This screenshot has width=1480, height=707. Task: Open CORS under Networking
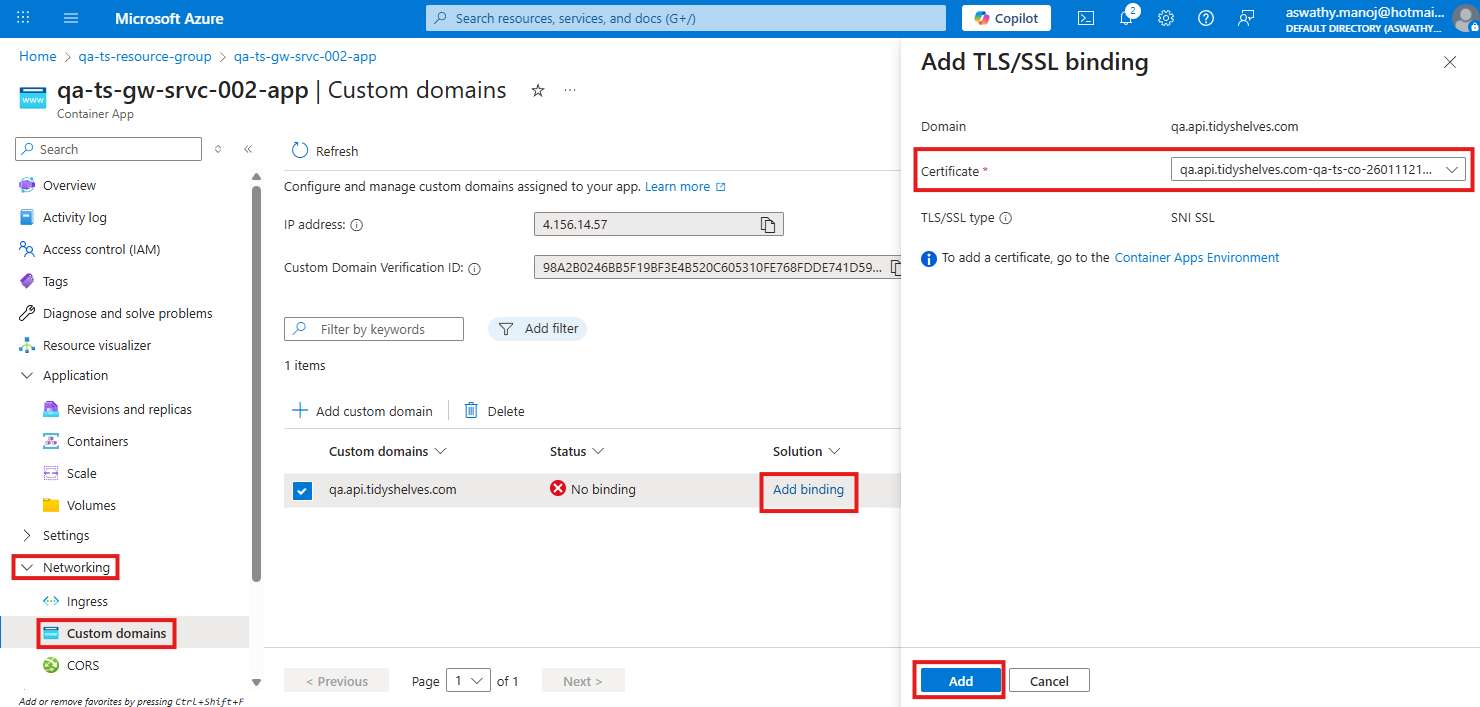(x=83, y=665)
